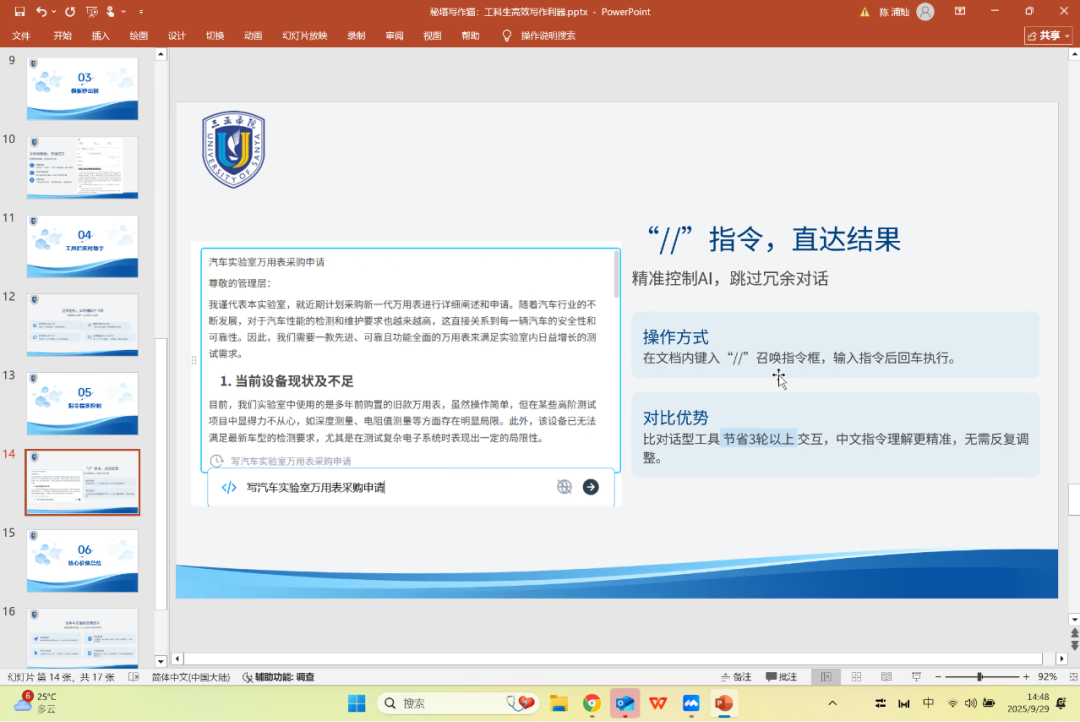Viewport: 1080px width, 722px height.
Task: Open the 插入 (Insert) ribbon tab
Action: tap(100, 35)
